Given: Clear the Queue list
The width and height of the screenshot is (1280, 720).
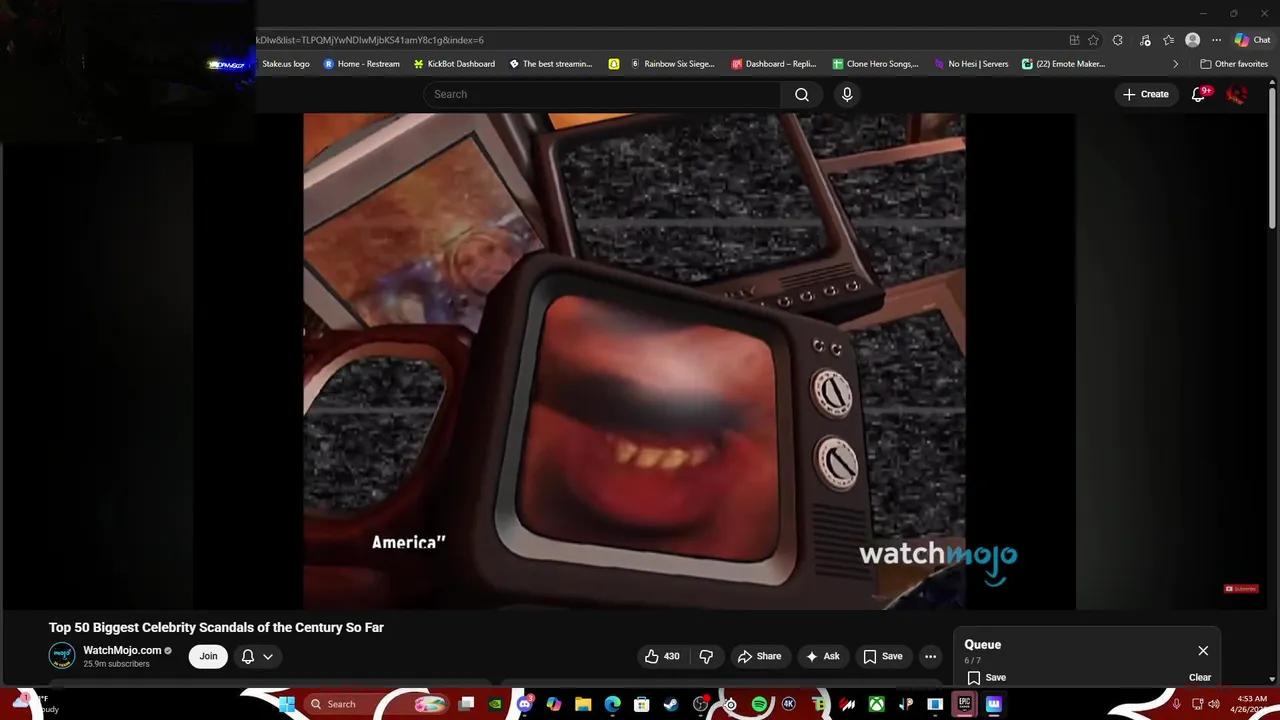Looking at the screenshot, I should (1200, 677).
